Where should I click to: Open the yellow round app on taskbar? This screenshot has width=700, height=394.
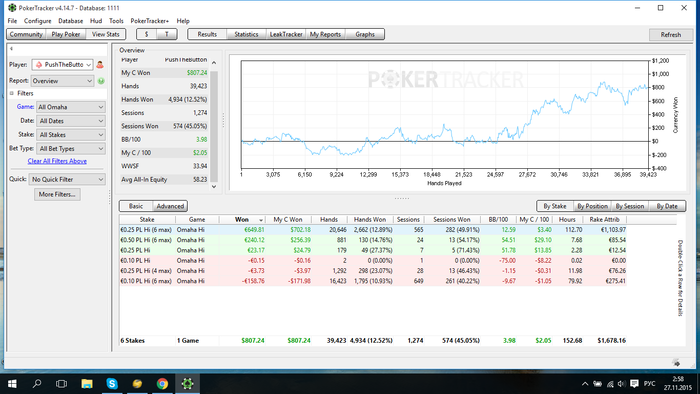click(137, 384)
